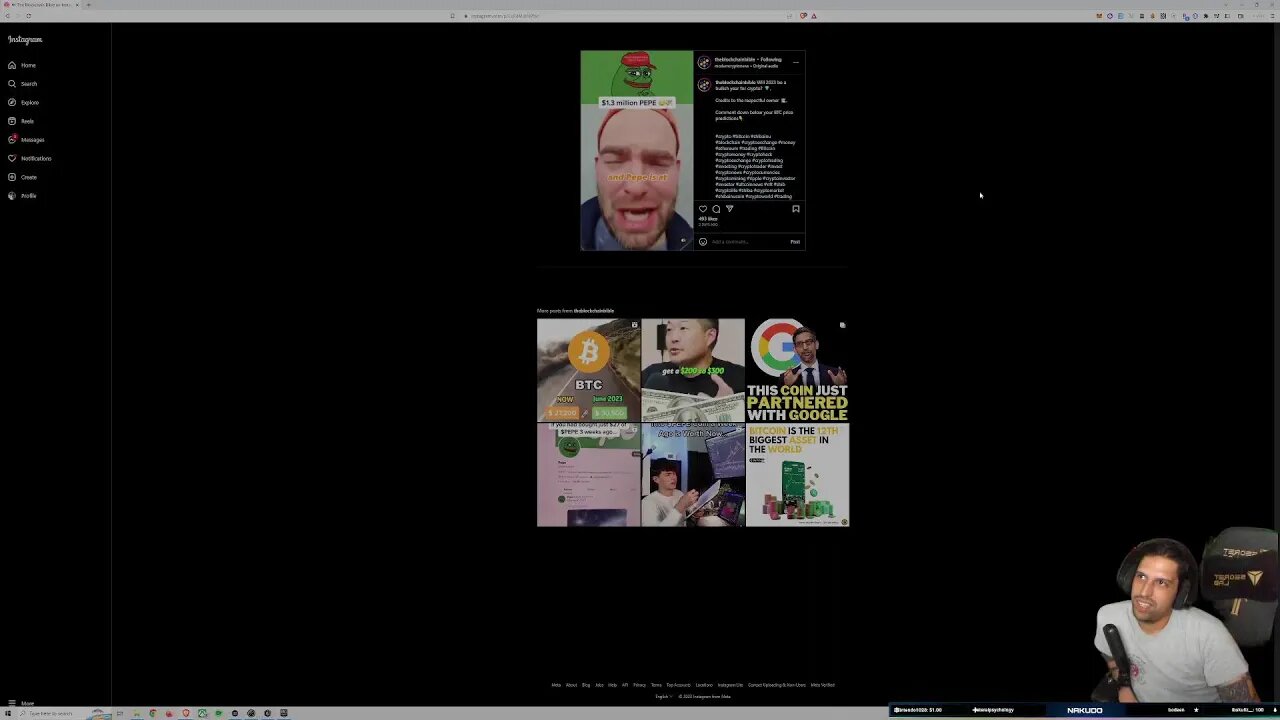Click the Following button in the post header
The image size is (1280, 720).
coord(771,59)
